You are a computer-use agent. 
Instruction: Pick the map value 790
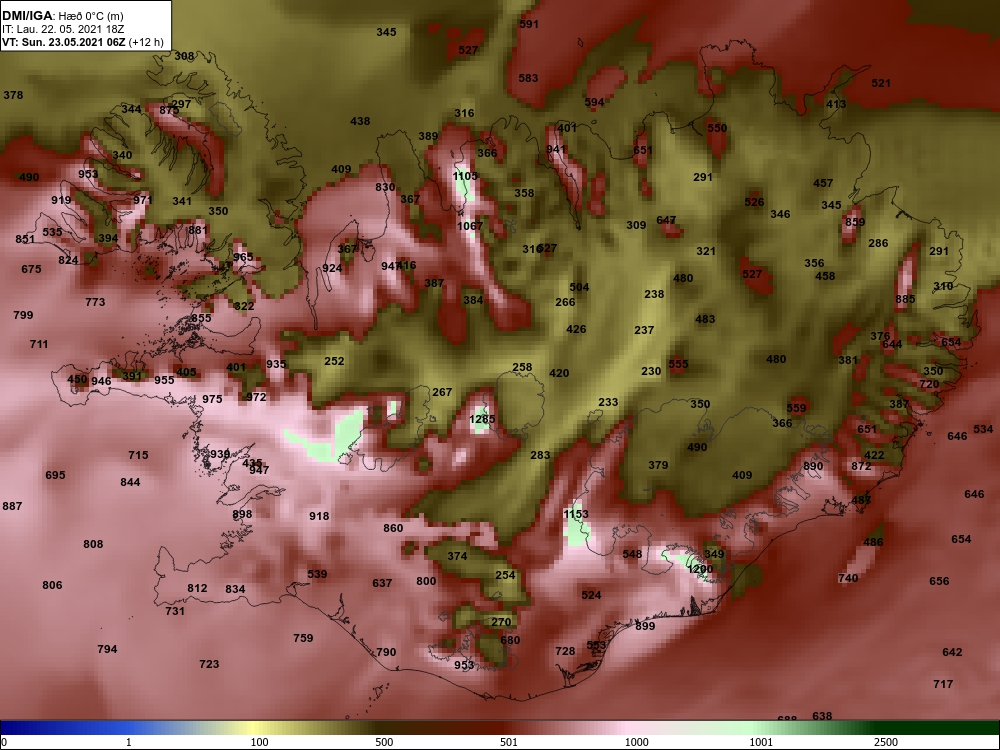point(386,652)
